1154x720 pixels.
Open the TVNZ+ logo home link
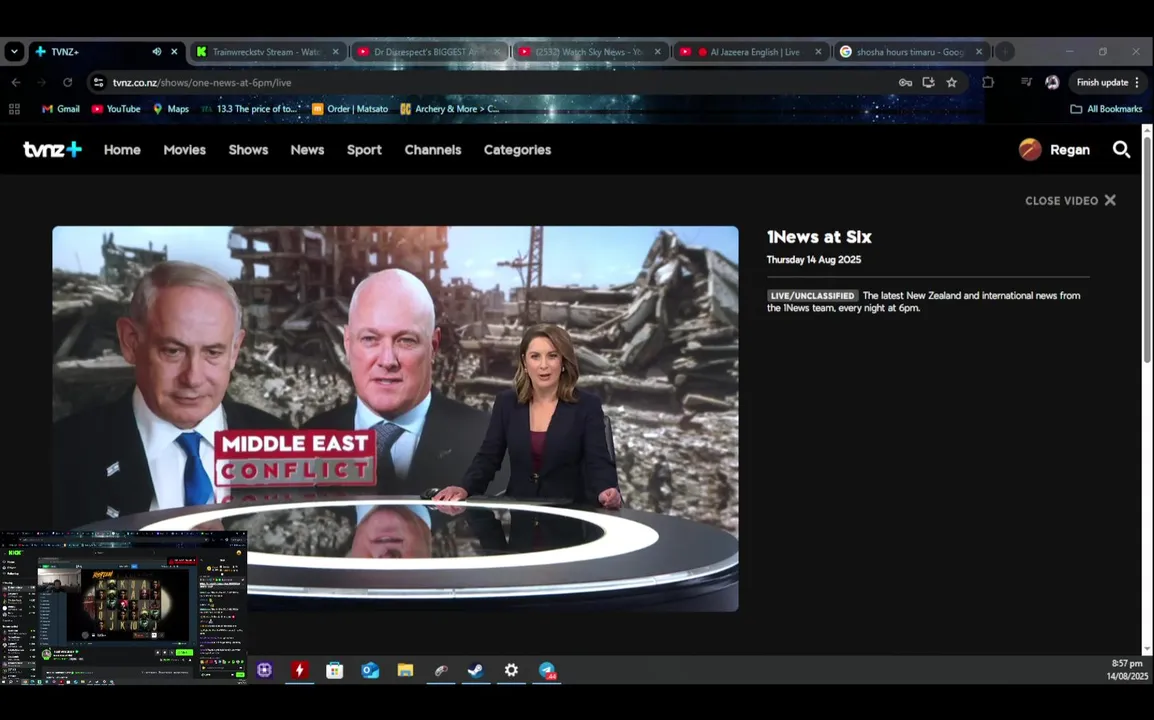(x=52, y=149)
